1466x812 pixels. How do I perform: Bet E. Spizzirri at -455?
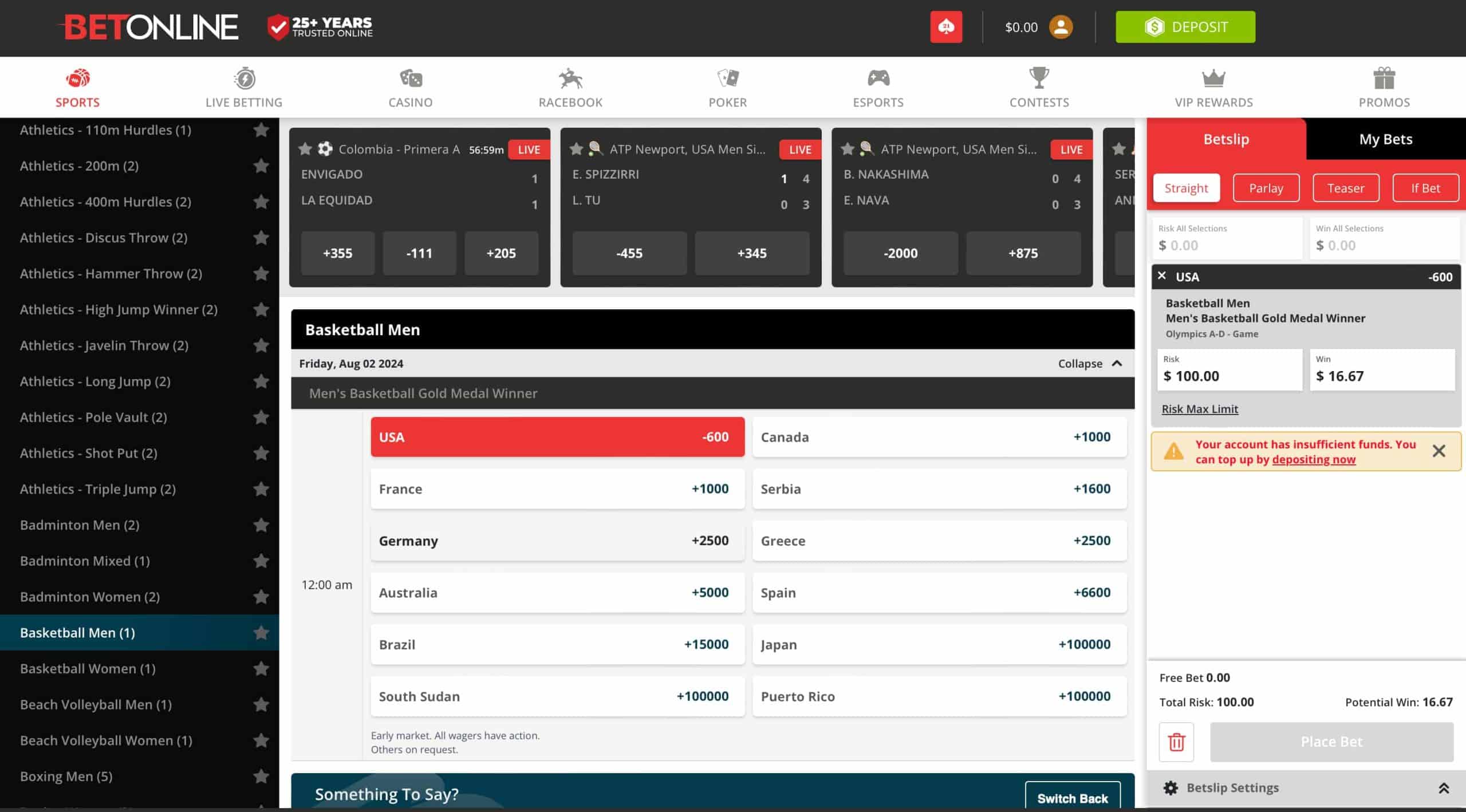pyautogui.click(x=629, y=253)
